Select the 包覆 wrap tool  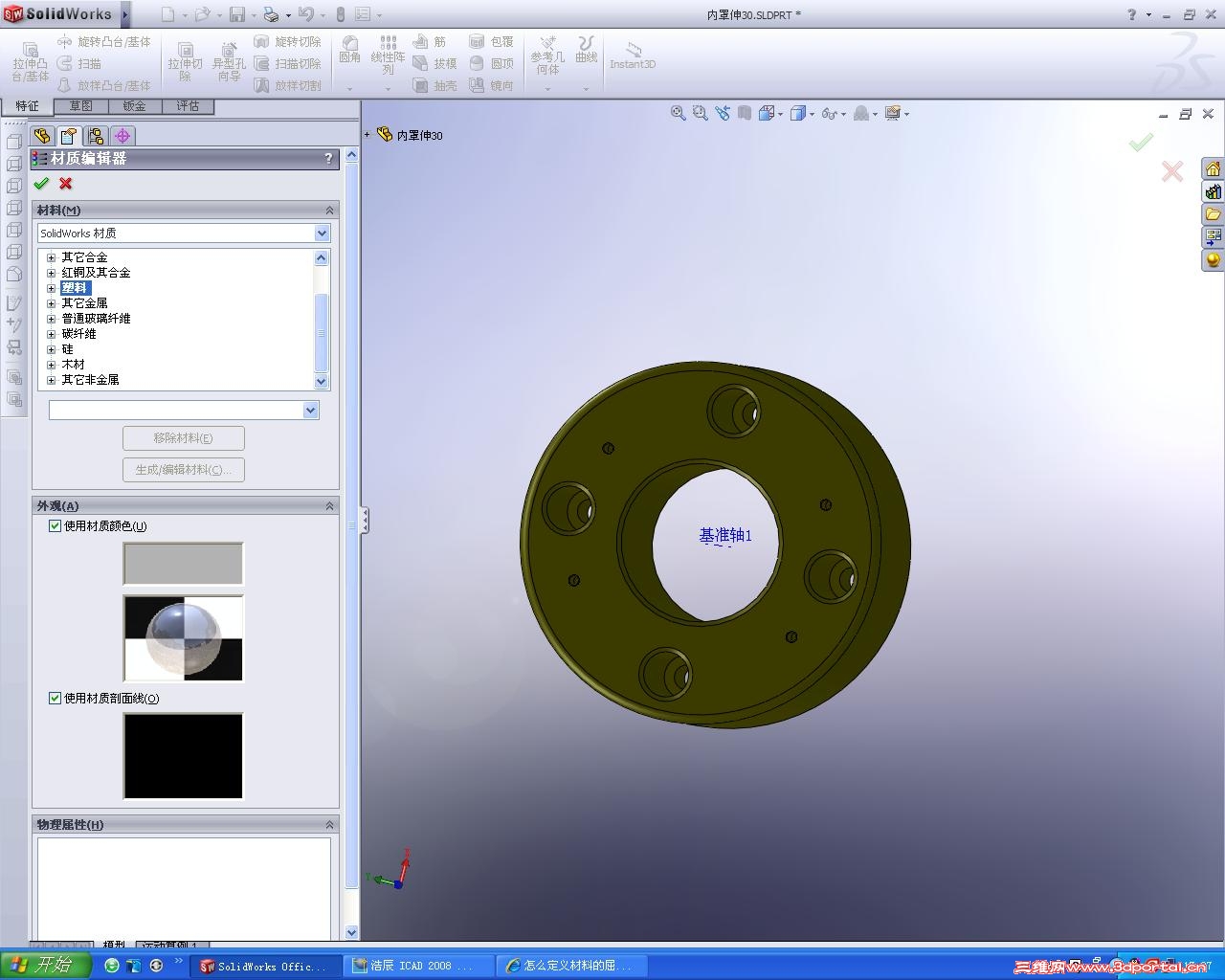[x=491, y=42]
